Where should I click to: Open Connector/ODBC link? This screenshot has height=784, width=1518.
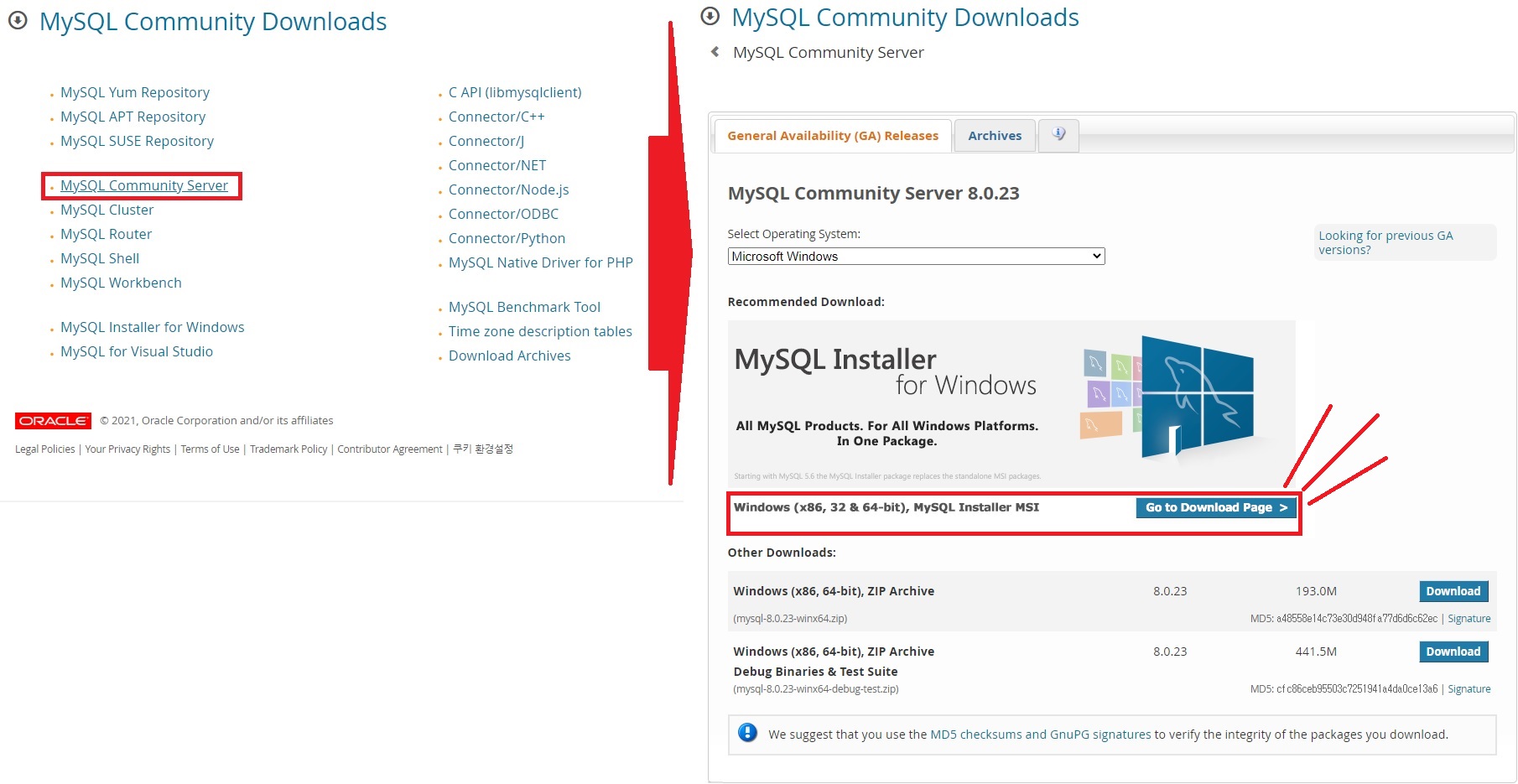[x=503, y=214]
